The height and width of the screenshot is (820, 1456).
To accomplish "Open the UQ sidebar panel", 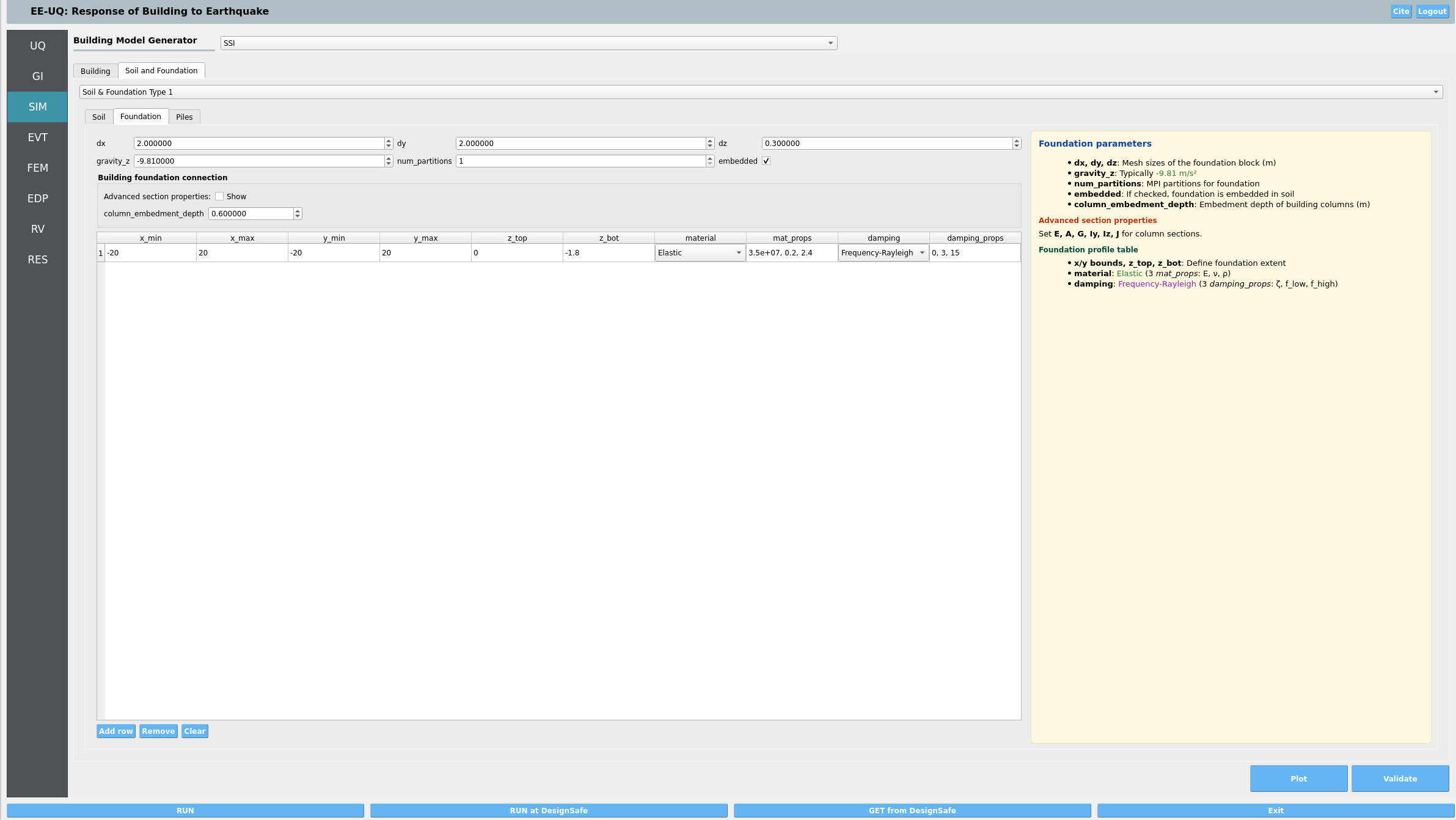I will 37,46.
